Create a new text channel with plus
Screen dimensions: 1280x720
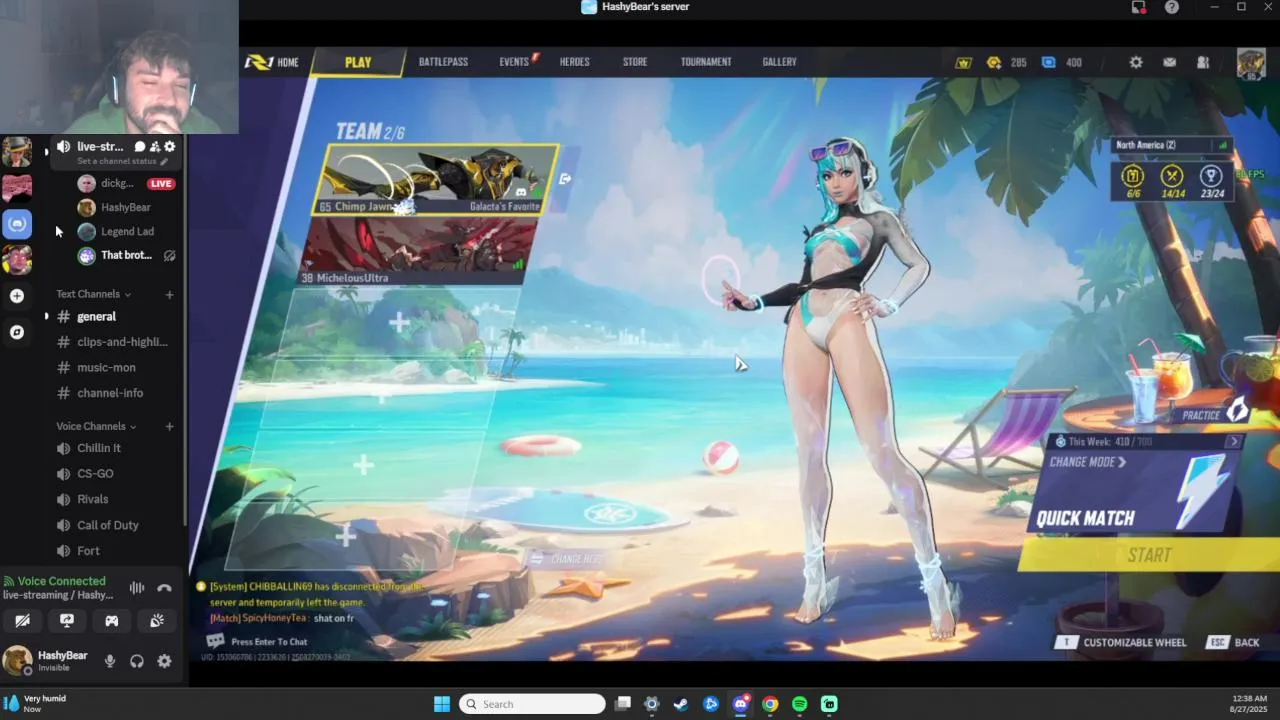(169, 294)
